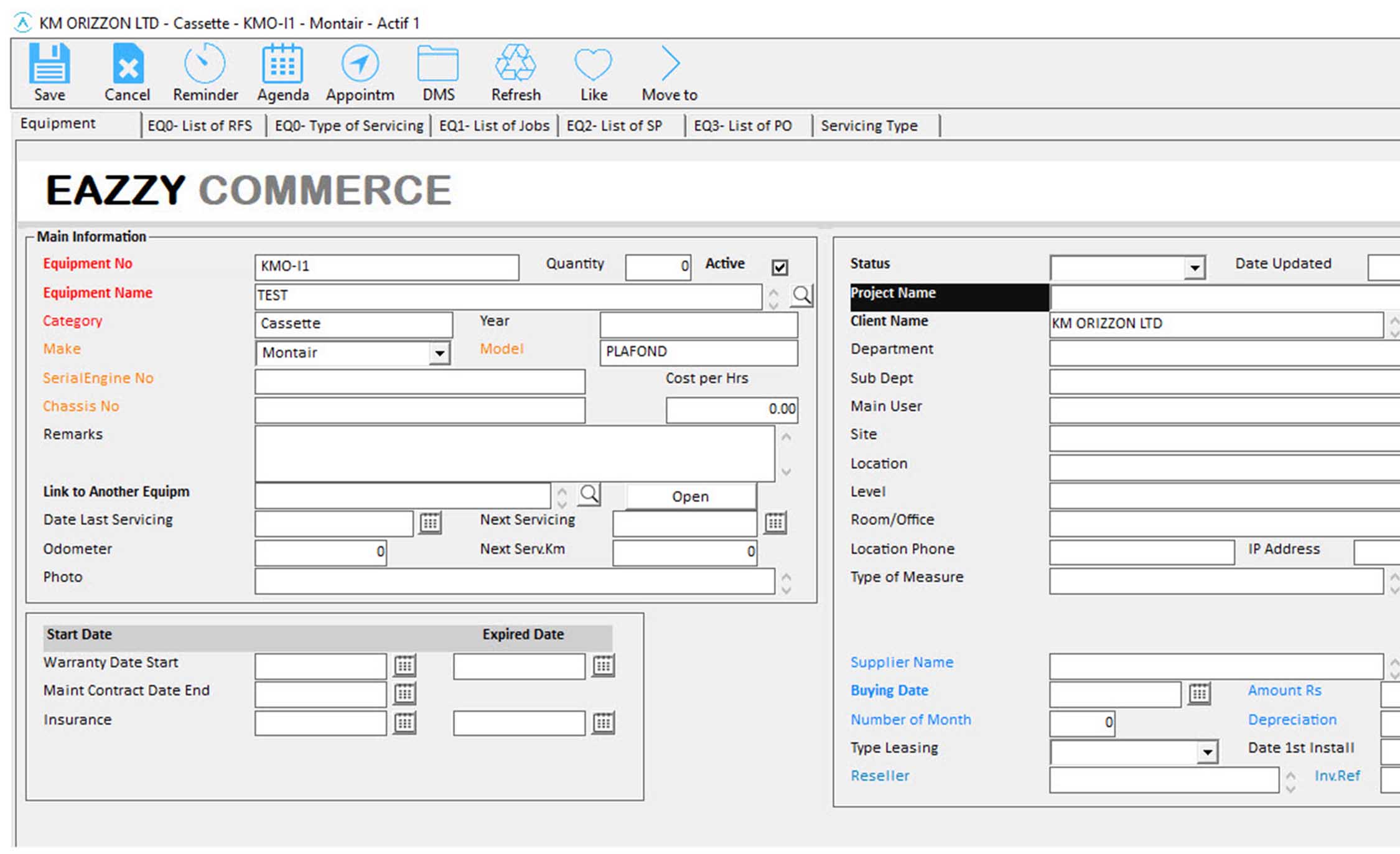The width and height of the screenshot is (1400, 854).
Task: Click the Cost per Hrs field
Action: point(732,410)
